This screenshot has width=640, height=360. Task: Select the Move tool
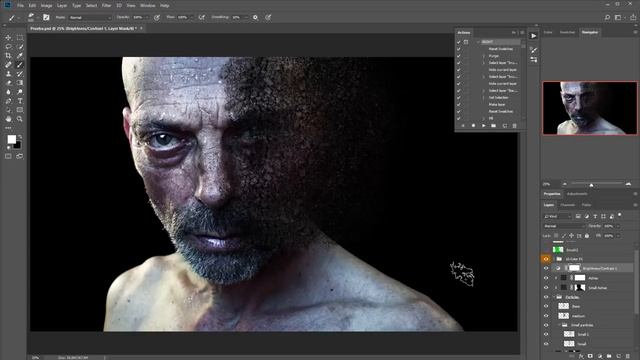coord(8,38)
